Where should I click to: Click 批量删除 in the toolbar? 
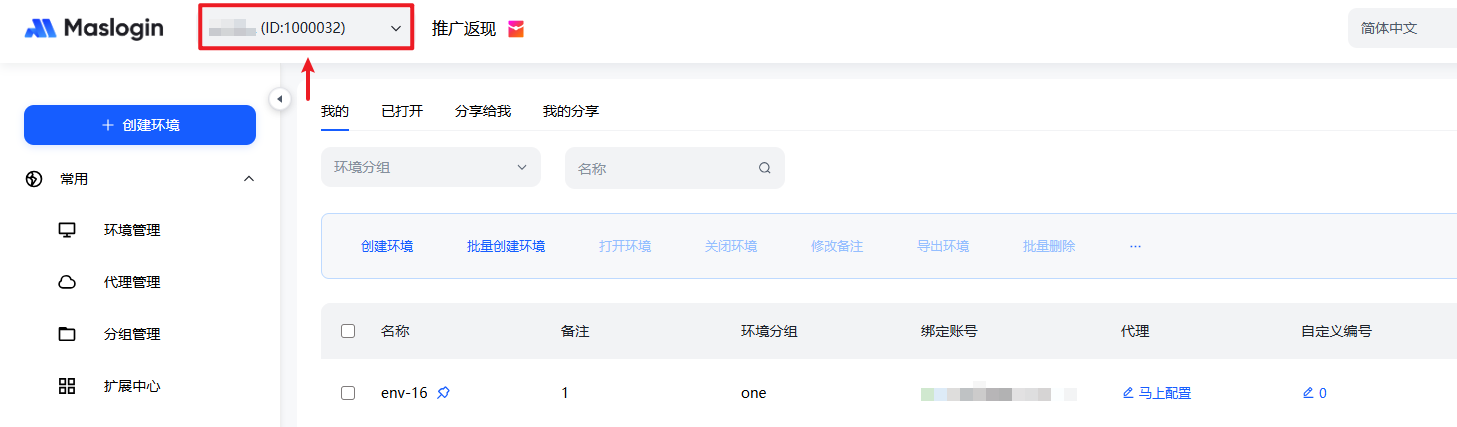(1049, 246)
